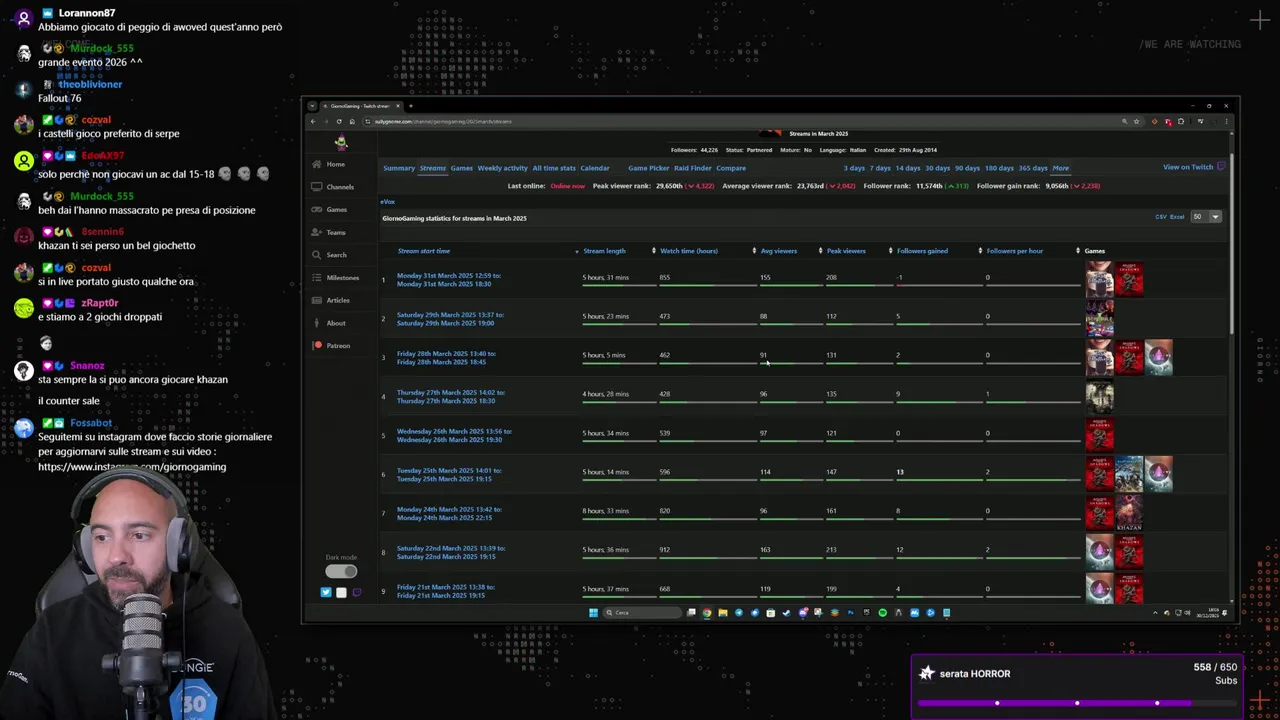Open the Patreon sidebar link
The height and width of the screenshot is (720, 1280).
coord(331,345)
